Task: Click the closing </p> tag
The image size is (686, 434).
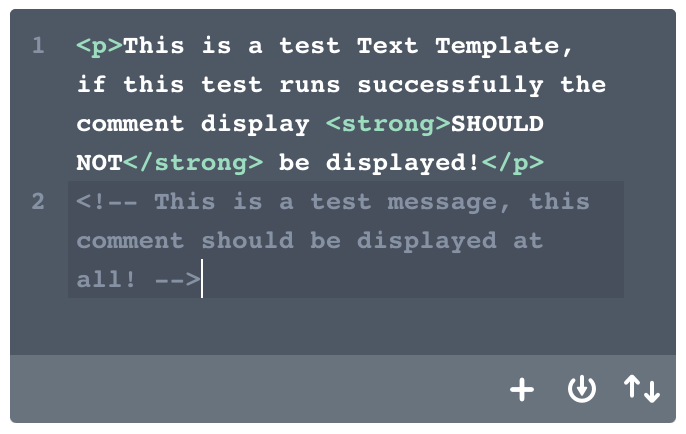Action: click(513, 163)
